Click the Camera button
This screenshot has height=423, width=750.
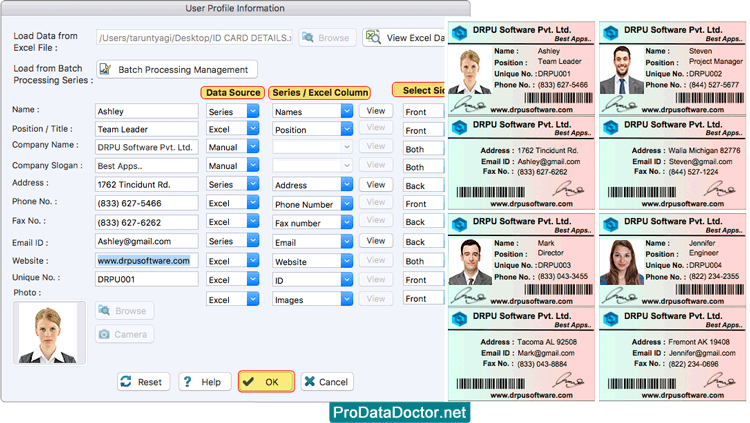coord(124,334)
